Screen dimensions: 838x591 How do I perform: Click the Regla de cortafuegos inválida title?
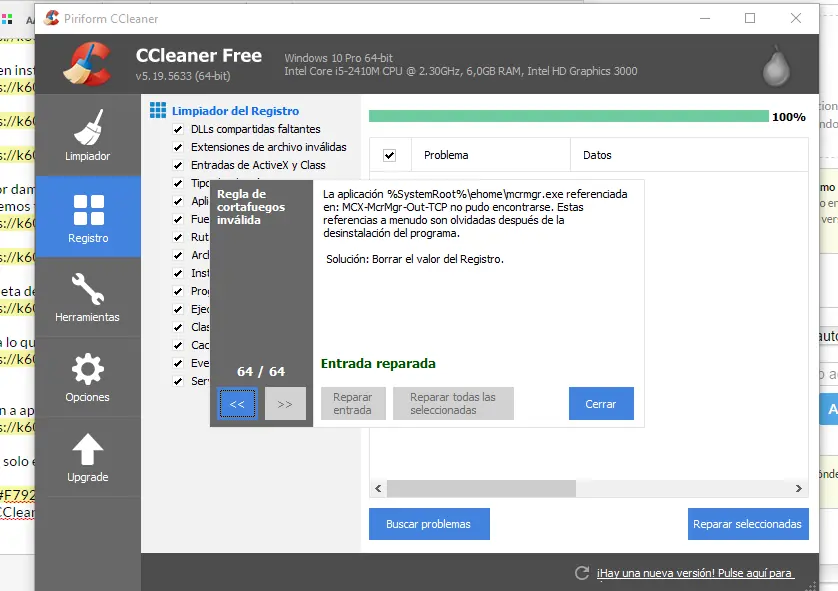click(x=251, y=207)
